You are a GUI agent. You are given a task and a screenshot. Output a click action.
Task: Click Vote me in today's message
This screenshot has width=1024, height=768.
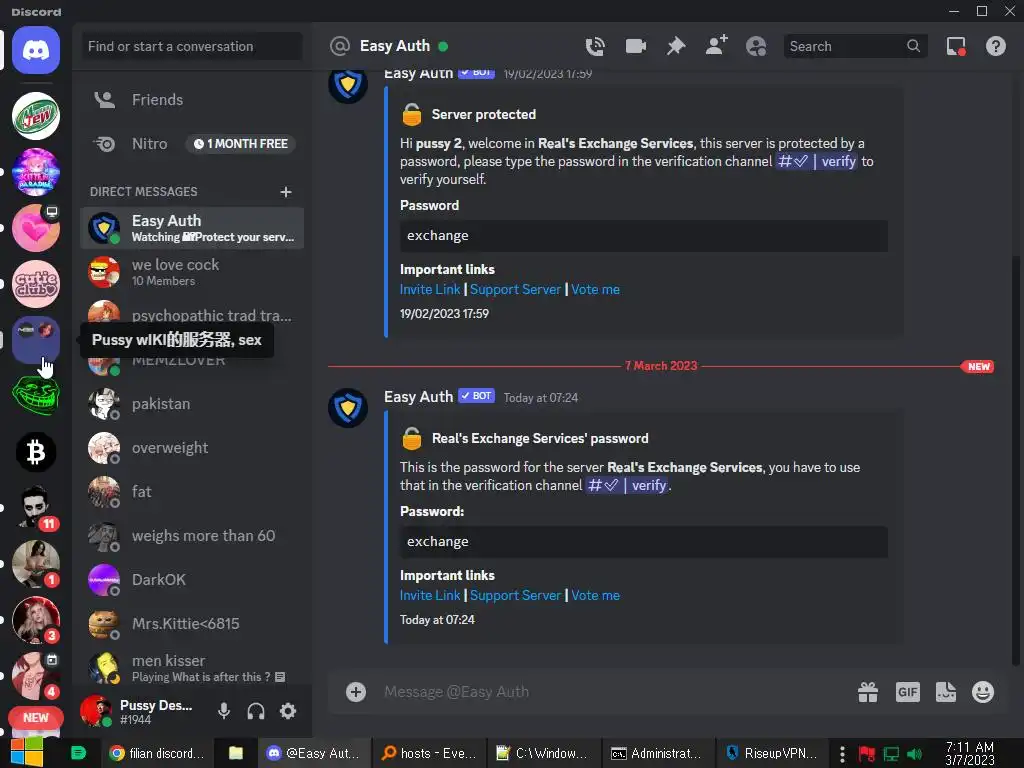tap(596, 596)
